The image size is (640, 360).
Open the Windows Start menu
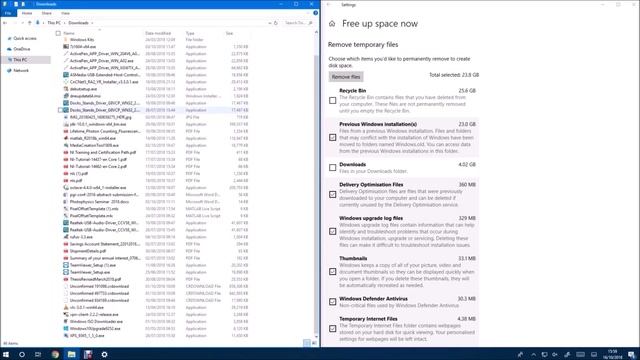tap(6, 354)
